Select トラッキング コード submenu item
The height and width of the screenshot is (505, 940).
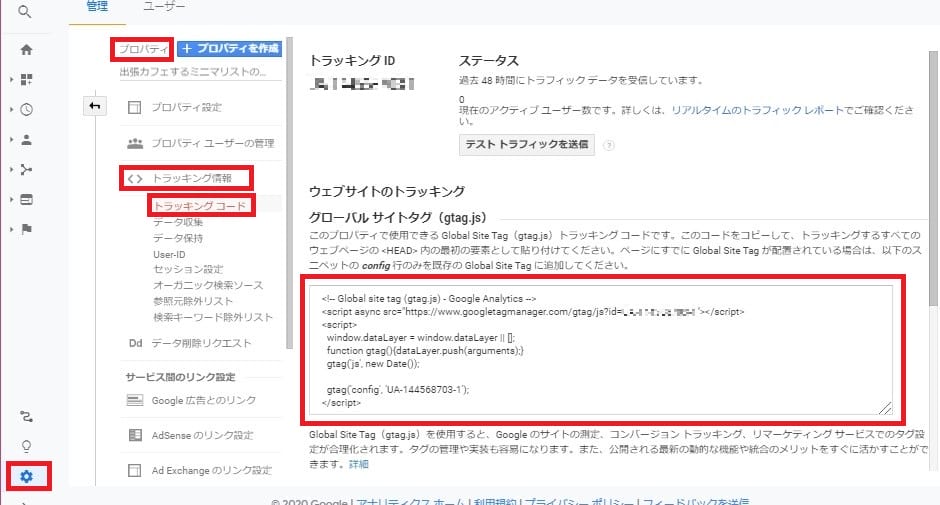tap(200, 206)
